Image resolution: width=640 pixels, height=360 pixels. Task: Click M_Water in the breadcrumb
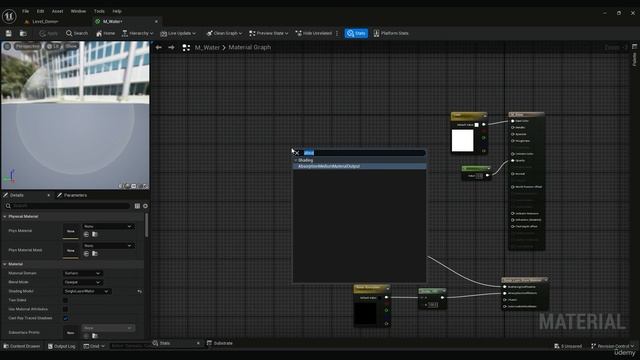pos(207,48)
